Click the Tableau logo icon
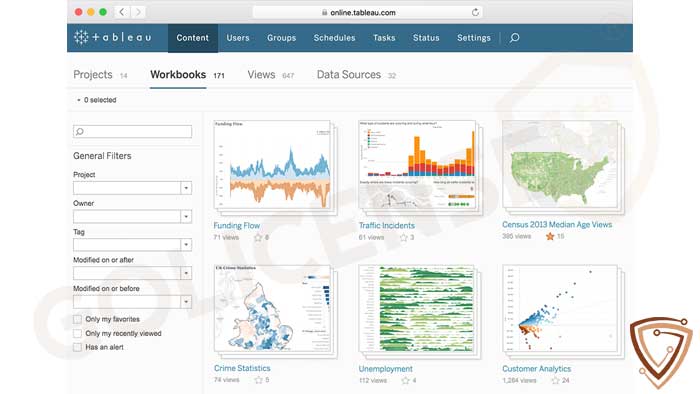 click(x=81, y=37)
